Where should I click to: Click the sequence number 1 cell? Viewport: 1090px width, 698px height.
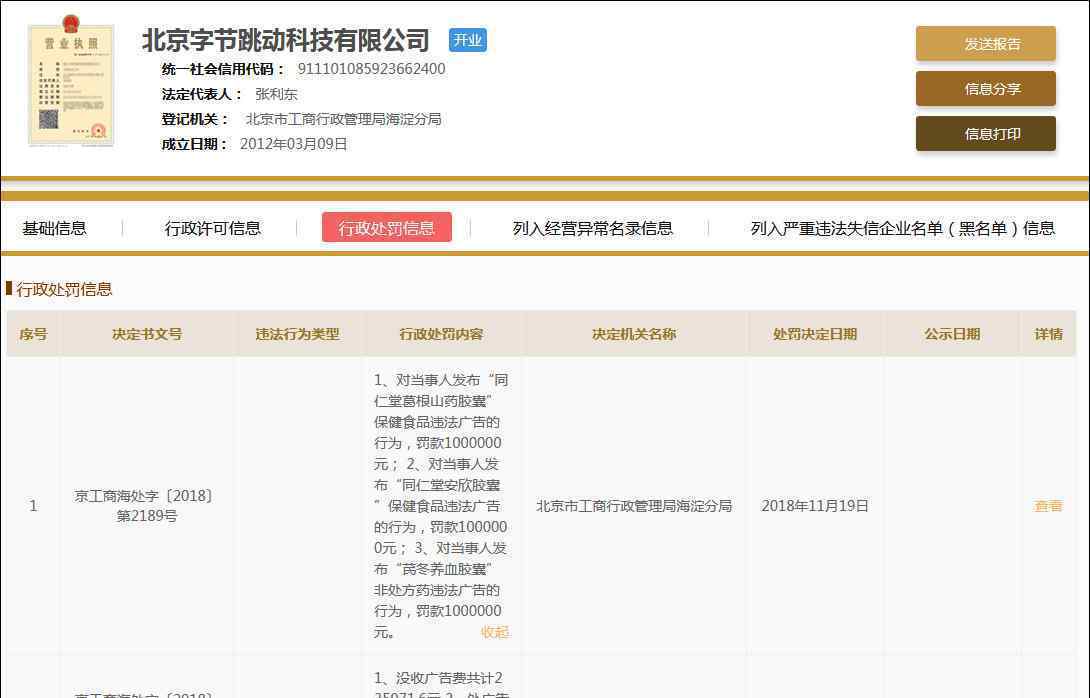[33, 506]
